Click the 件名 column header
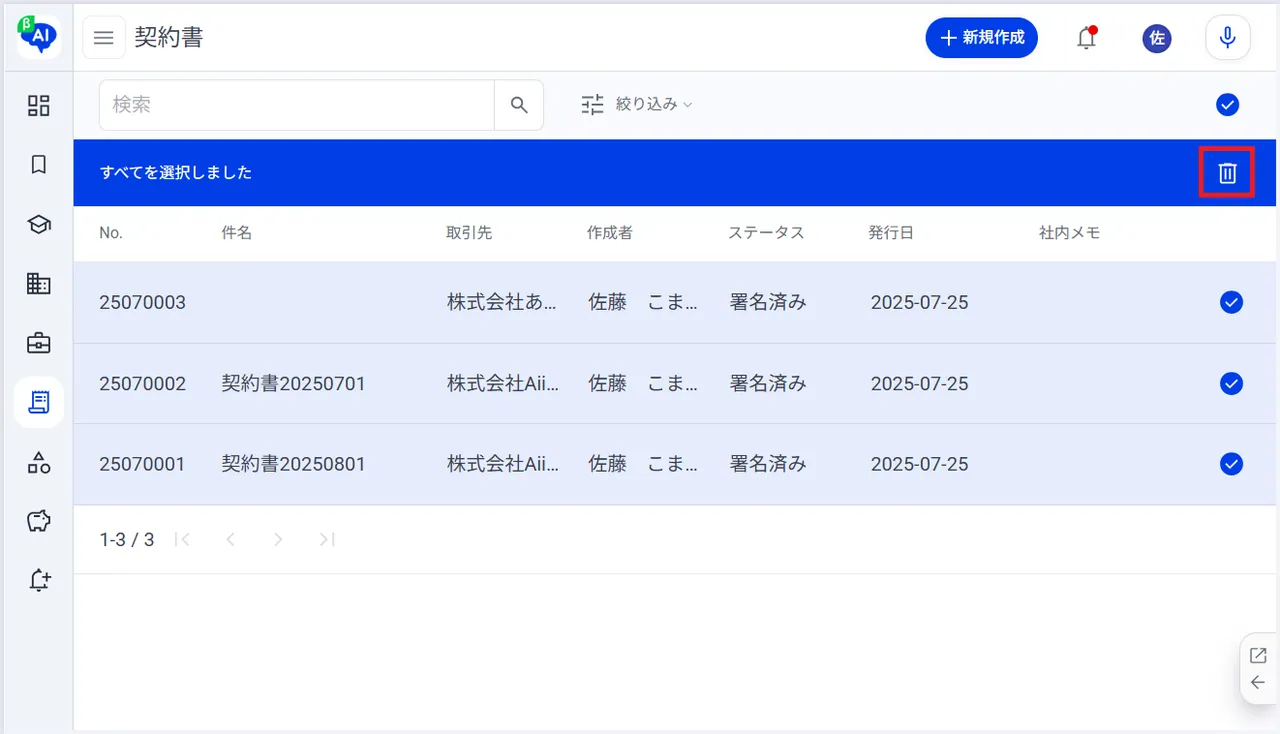 click(x=236, y=233)
